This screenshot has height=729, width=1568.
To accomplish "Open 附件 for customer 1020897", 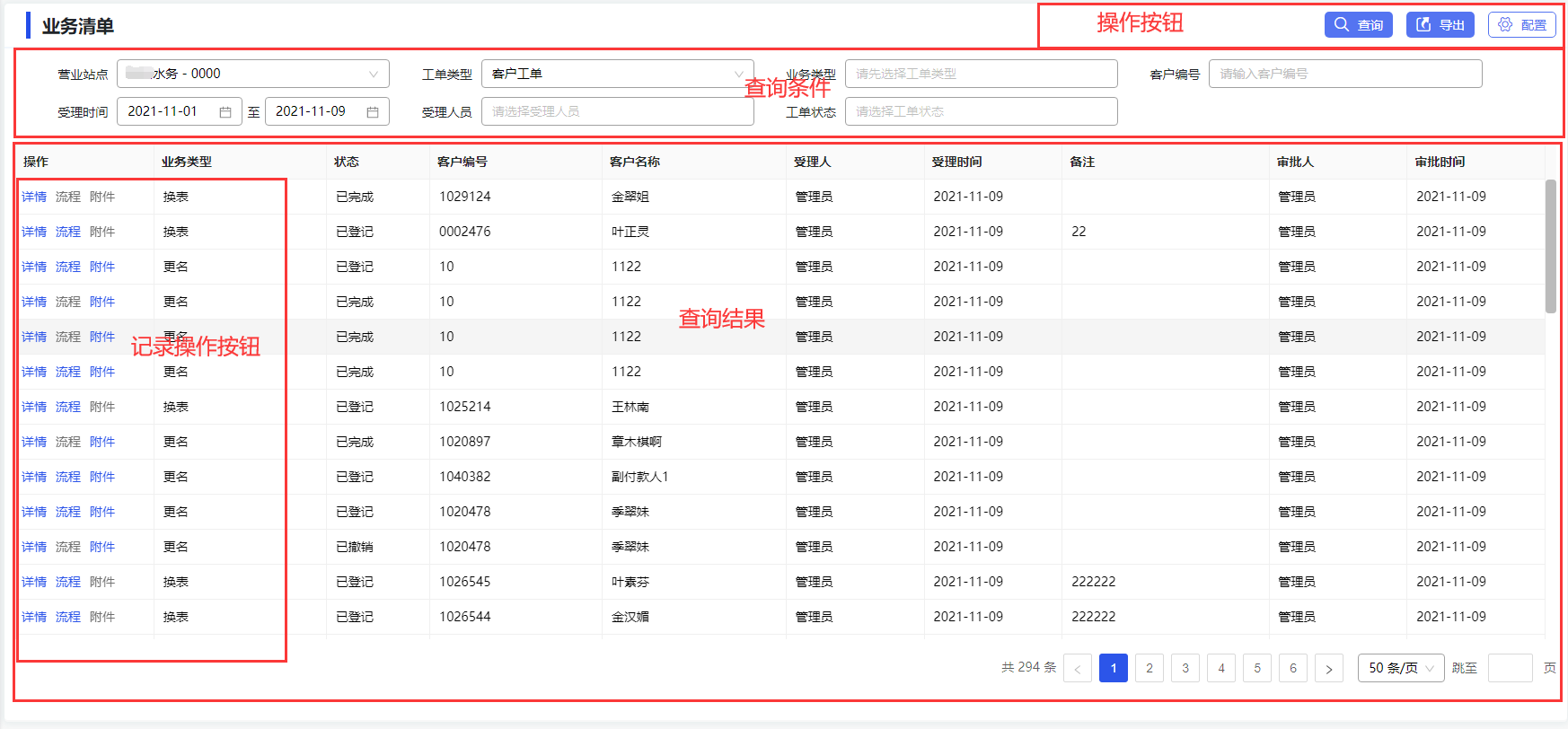I will 102,442.
